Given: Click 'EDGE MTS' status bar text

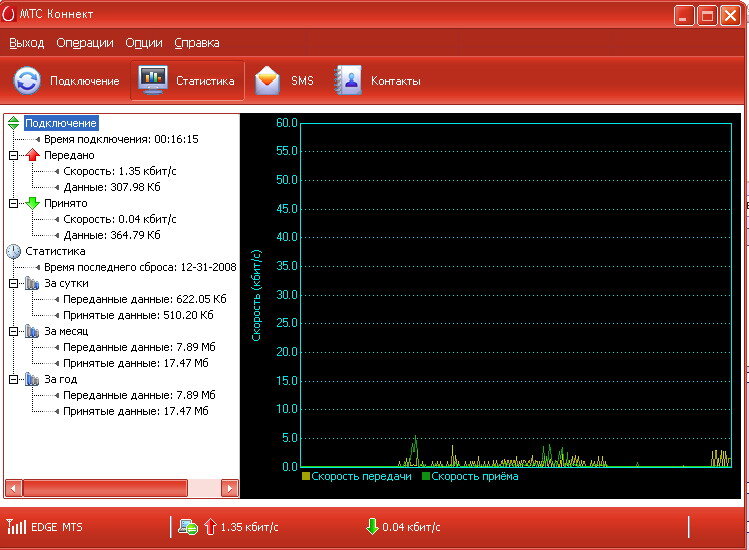Looking at the screenshot, I should (x=57, y=527).
